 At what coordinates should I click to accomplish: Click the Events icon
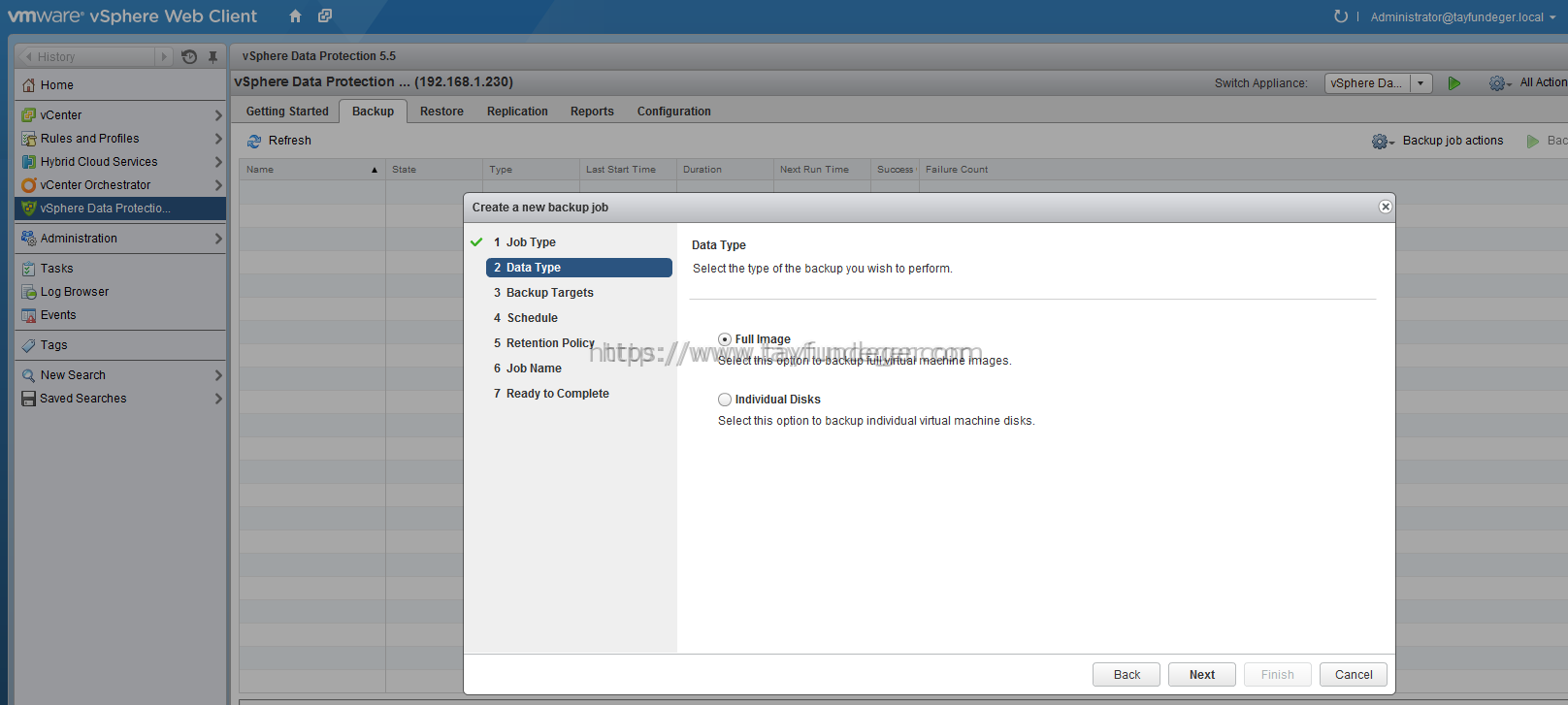(29, 315)
